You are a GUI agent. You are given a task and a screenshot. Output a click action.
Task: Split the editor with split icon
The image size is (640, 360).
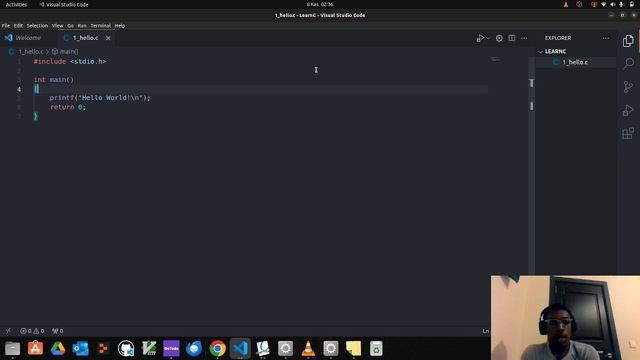point(511,38)
